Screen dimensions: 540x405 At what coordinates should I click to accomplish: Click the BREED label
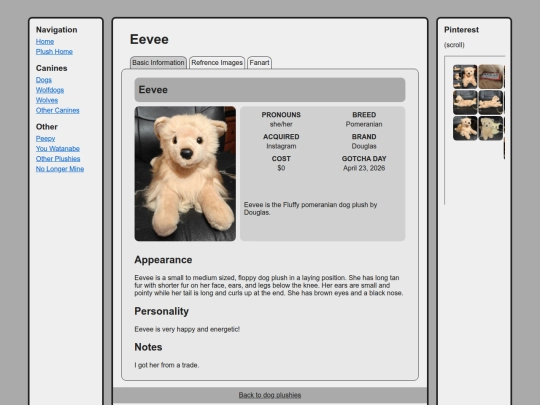[364, 115]
